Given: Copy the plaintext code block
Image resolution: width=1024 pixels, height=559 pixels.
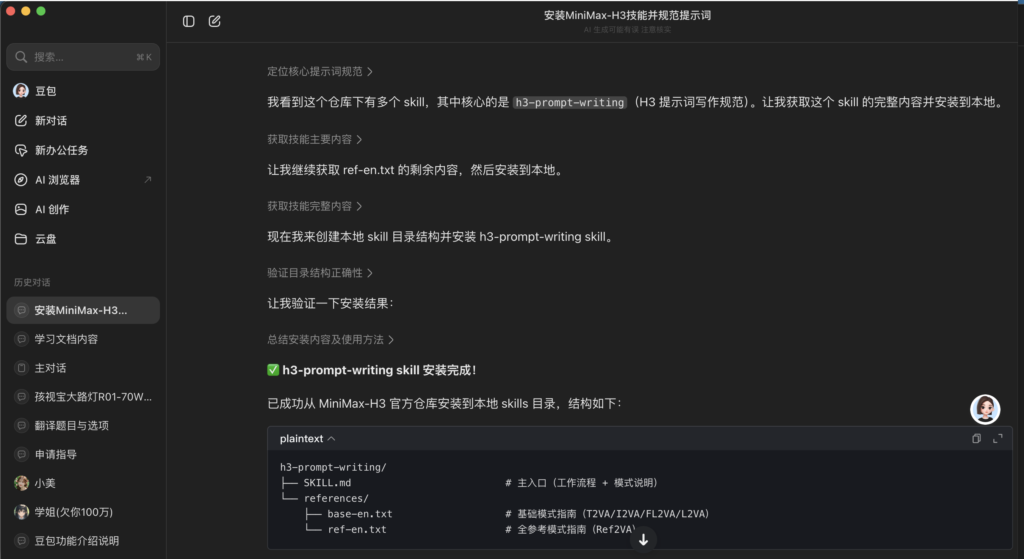Looking at the screenshot, I should tap(976, 439).
